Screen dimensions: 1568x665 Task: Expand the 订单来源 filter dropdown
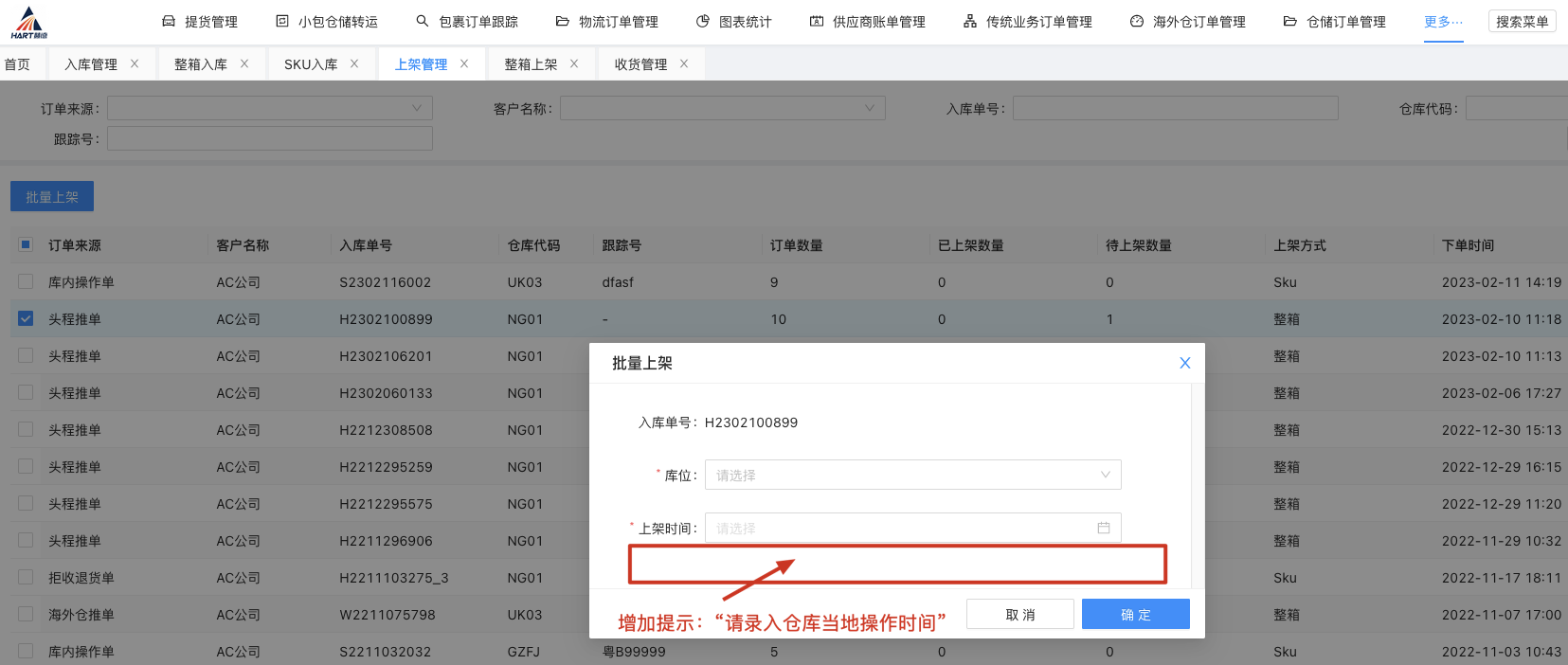click(269, 109)
